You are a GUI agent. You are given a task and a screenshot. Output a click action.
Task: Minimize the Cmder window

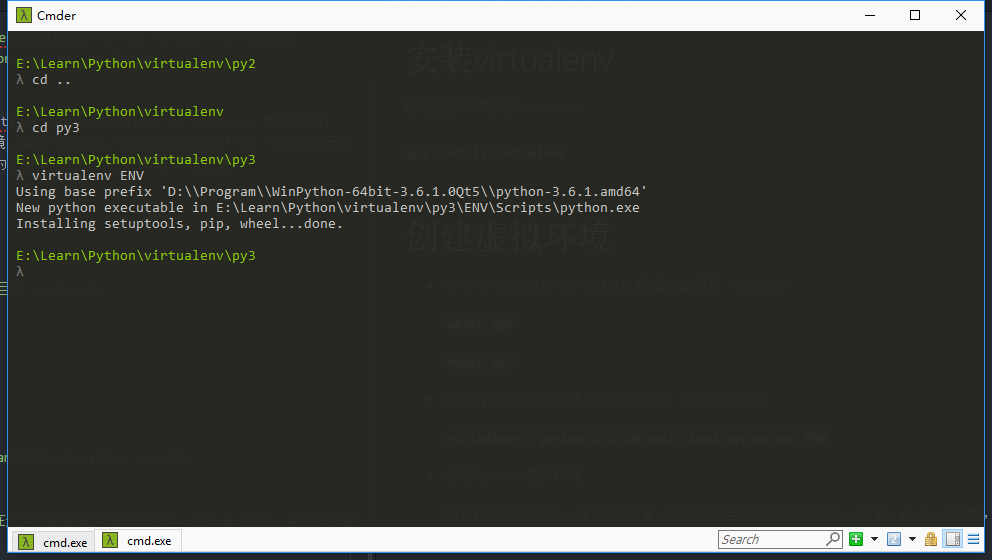(x=870, y=15)
